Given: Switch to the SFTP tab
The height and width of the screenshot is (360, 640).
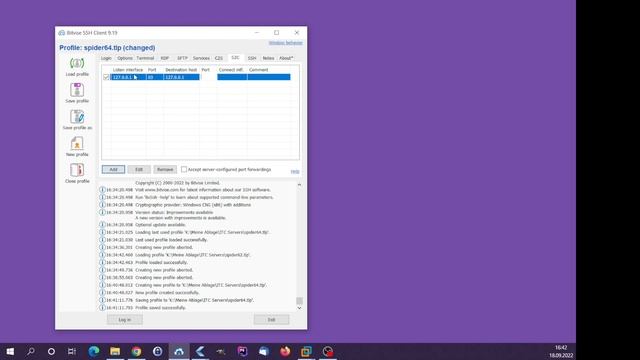Looking at the screenshot, I should [182, 58].
